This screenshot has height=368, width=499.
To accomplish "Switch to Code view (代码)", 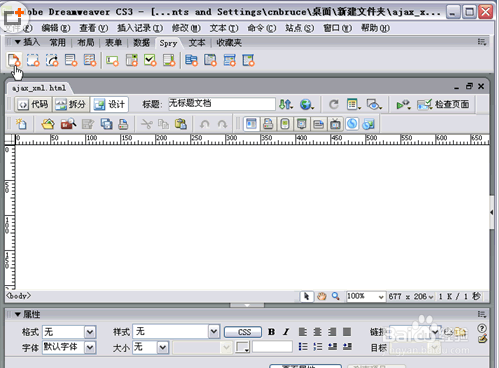I will (33, 105).
